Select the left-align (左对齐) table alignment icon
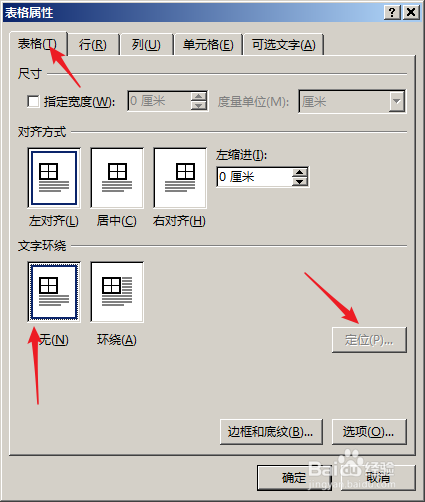 pyautogui.click(x=54, y=178)
